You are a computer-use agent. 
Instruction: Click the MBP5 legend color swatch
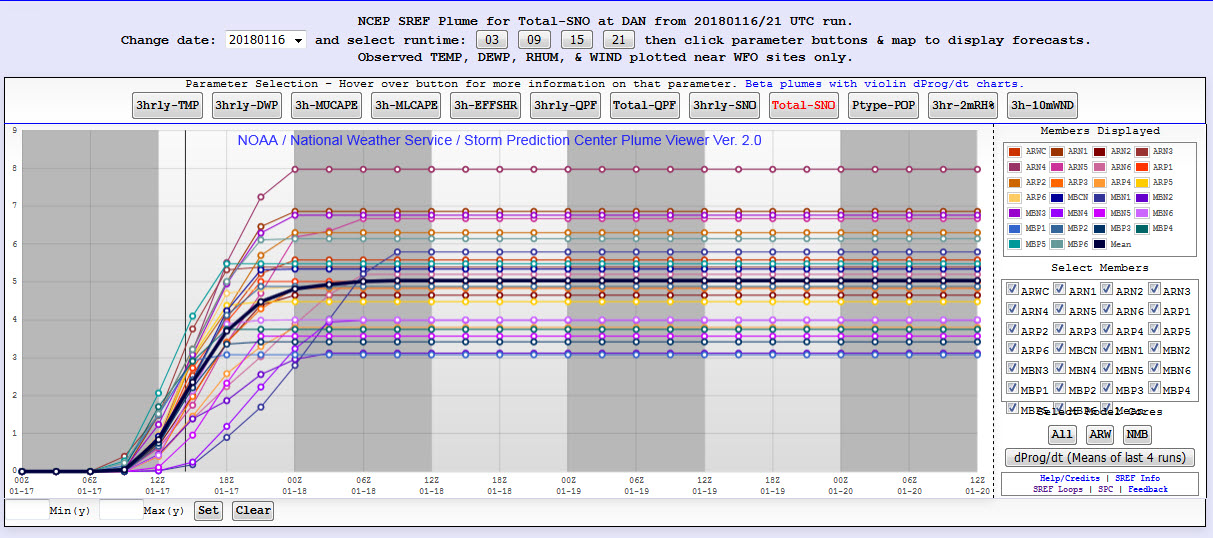1014,244
